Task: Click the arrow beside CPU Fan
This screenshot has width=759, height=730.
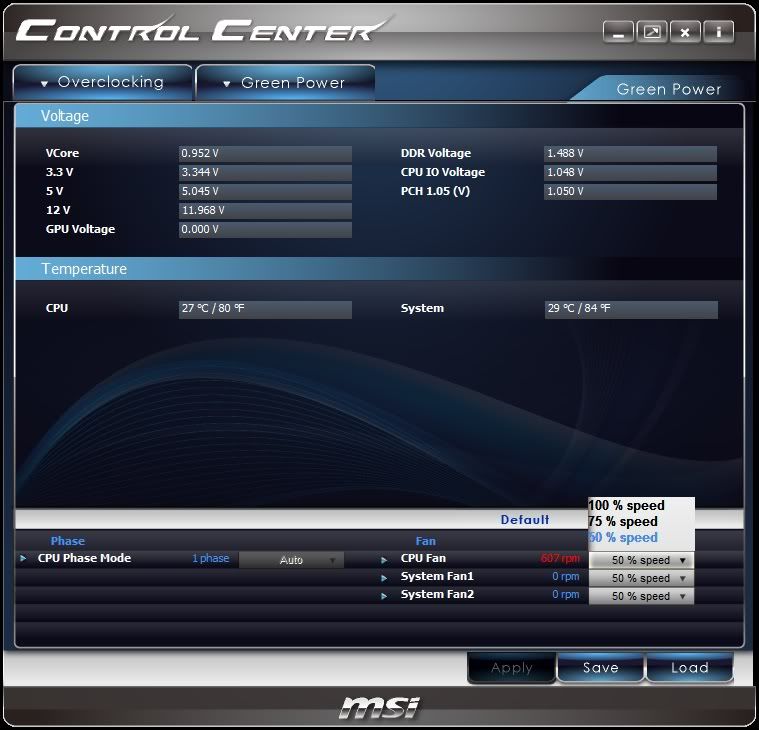Action: click(384, 560)
